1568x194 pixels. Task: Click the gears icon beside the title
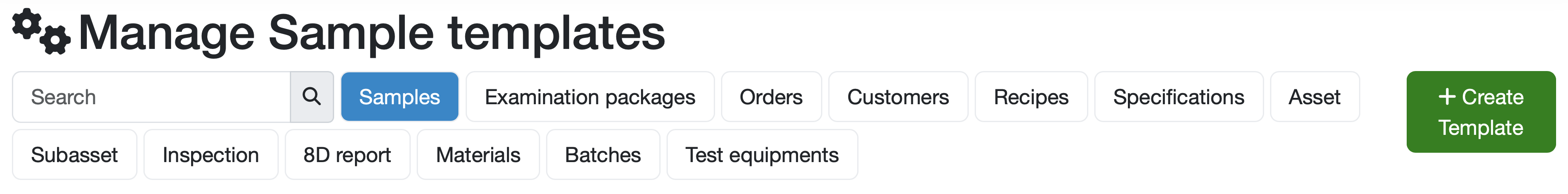[x=41, y=31]
